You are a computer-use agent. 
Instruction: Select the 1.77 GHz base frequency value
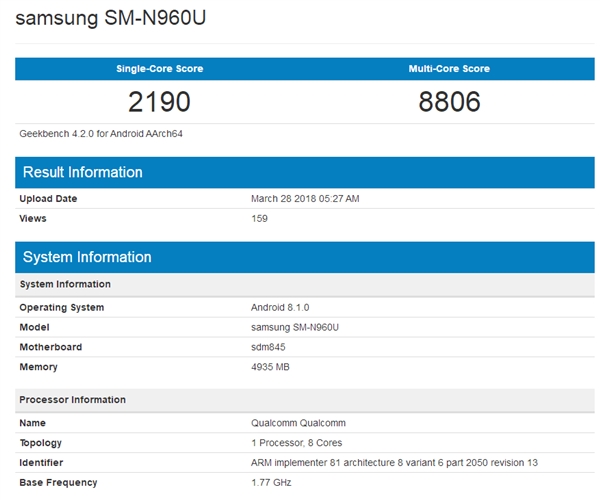tap(272, 482)
